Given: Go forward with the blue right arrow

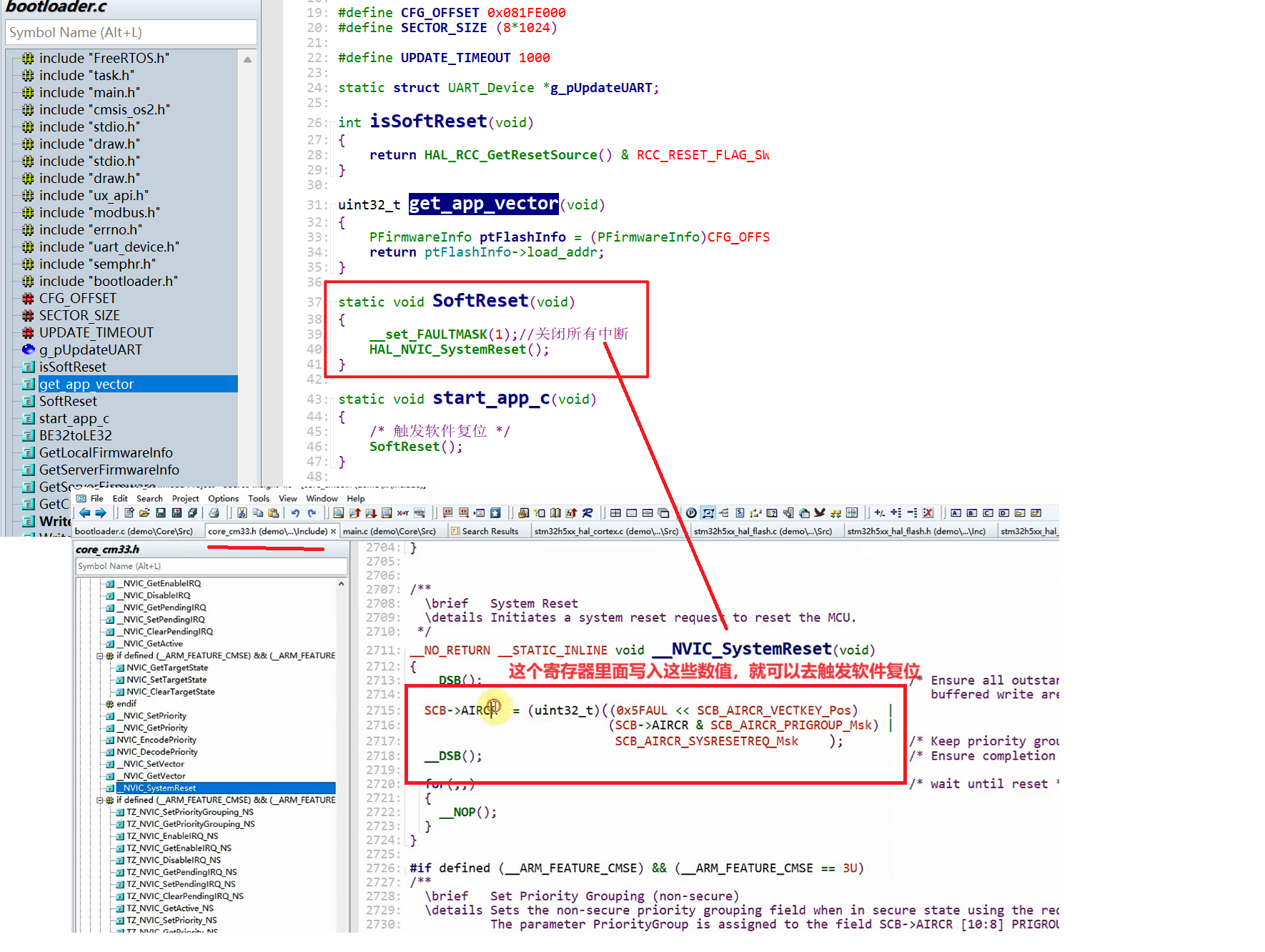Looking at the screenshot, I should pyautogui.click(x=101, y=512).
